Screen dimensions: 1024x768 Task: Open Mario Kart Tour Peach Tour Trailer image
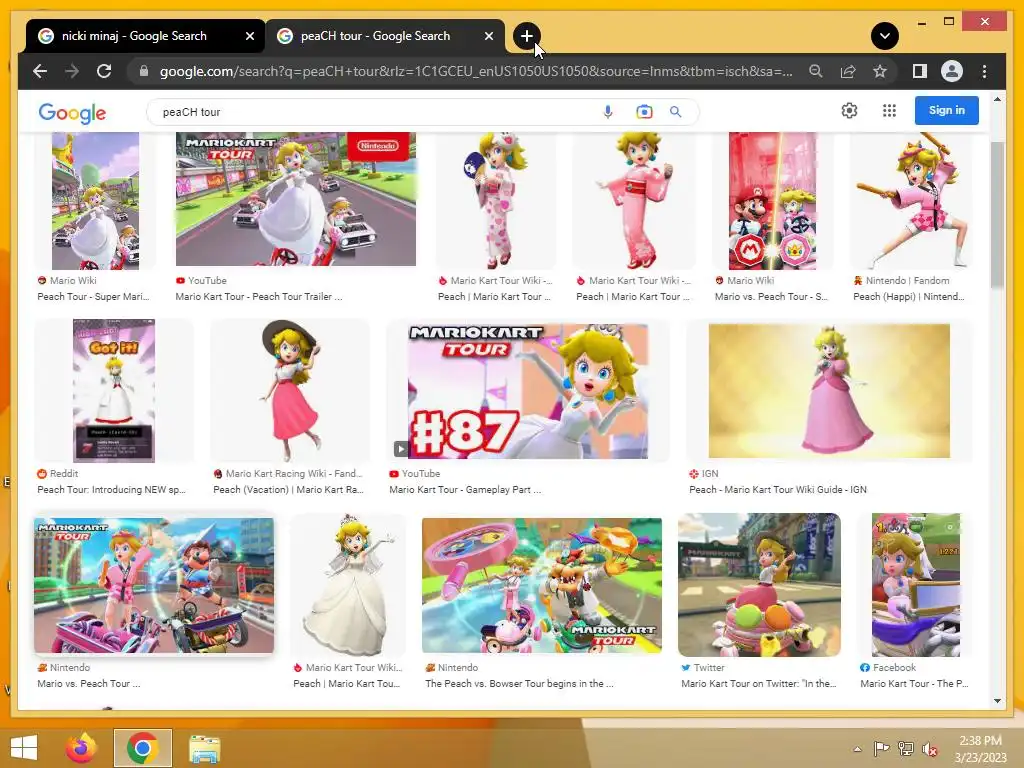click(x=295, y=199)
